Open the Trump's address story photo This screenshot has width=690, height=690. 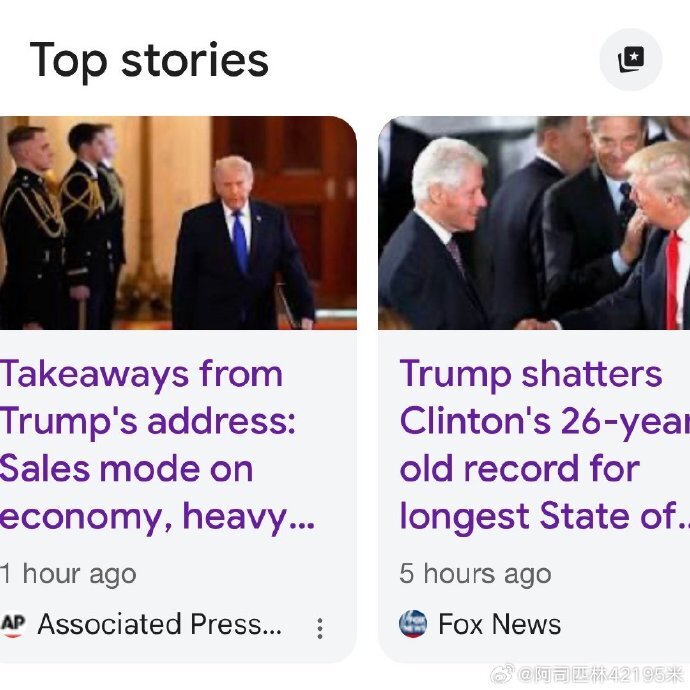(178, 222)
